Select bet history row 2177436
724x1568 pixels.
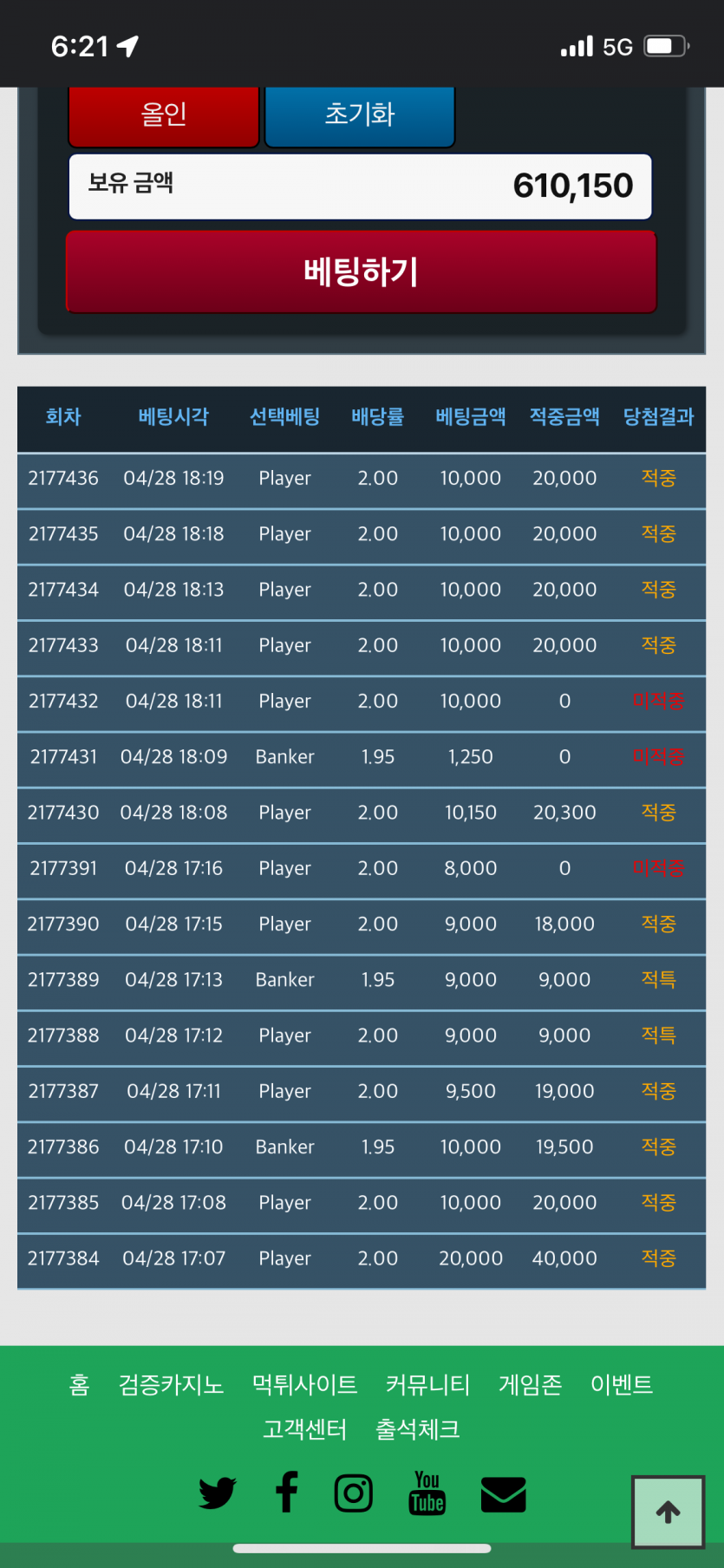coord(361,478)
